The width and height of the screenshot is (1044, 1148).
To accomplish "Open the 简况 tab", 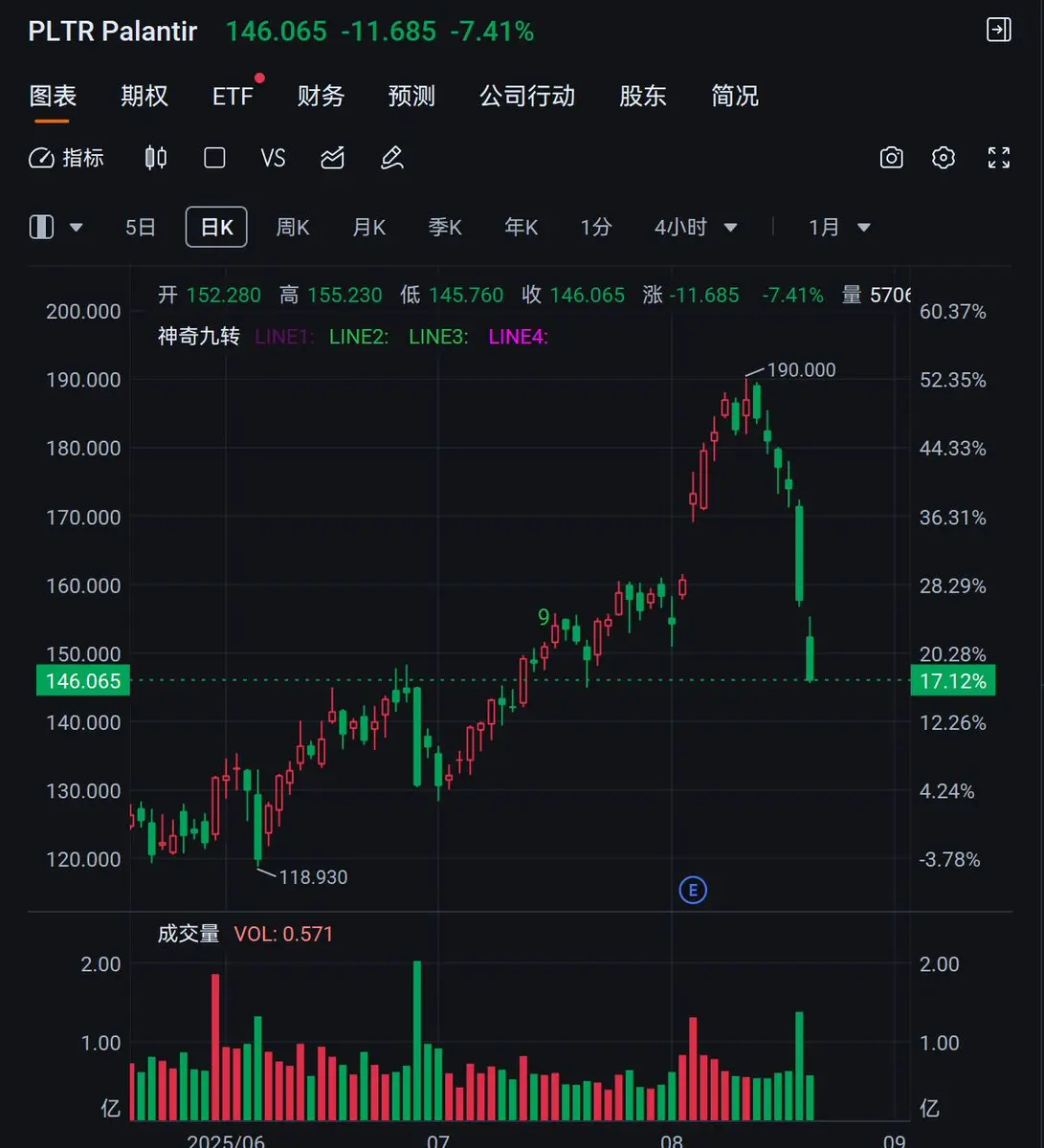I will (735, 96).
